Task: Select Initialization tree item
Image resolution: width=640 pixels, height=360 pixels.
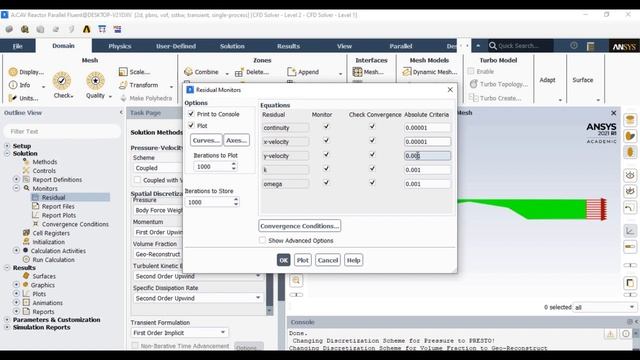Action: coord(49,242)
